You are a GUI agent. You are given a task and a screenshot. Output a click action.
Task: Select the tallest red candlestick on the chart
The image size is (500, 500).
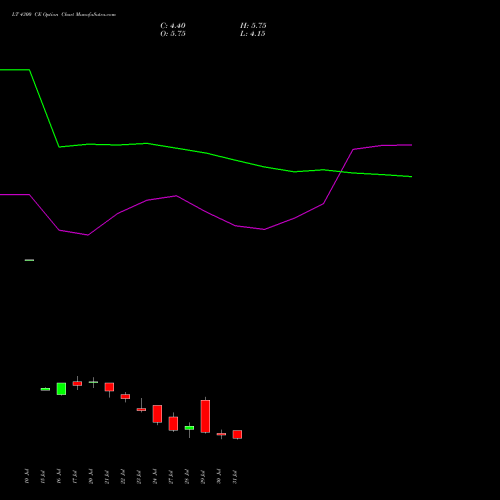pyautogui.click(x=205, y=416)
